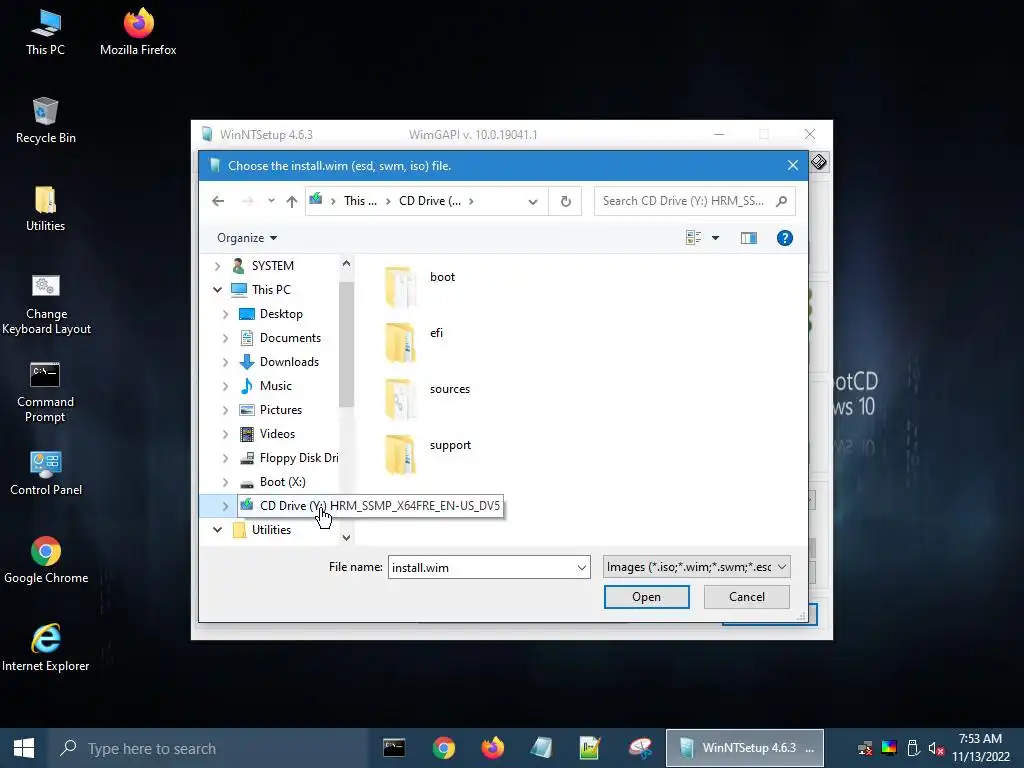
Task: Click the Search CD Drive field
Action: pyautogui.click(x=694, y=201)
